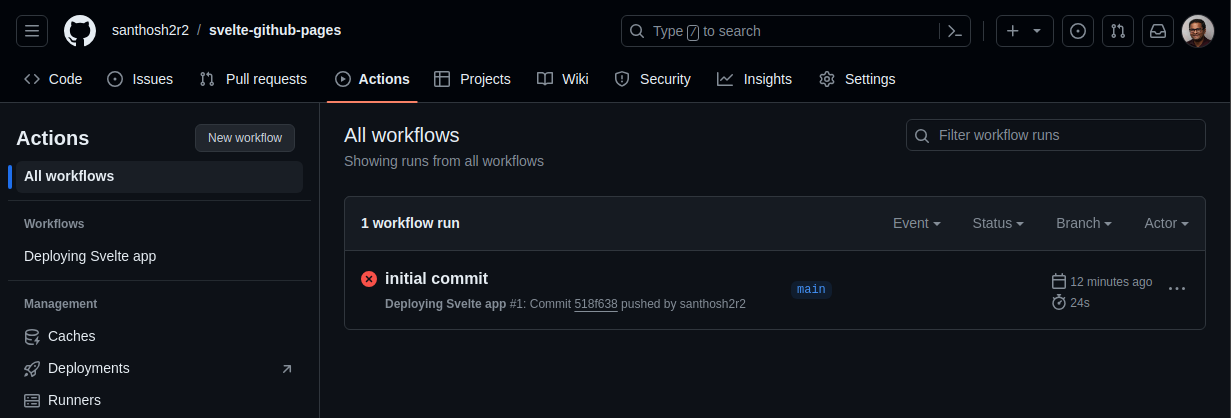Click the main branch label
This screenshot has height=418, width=1231.
(811, 289)
